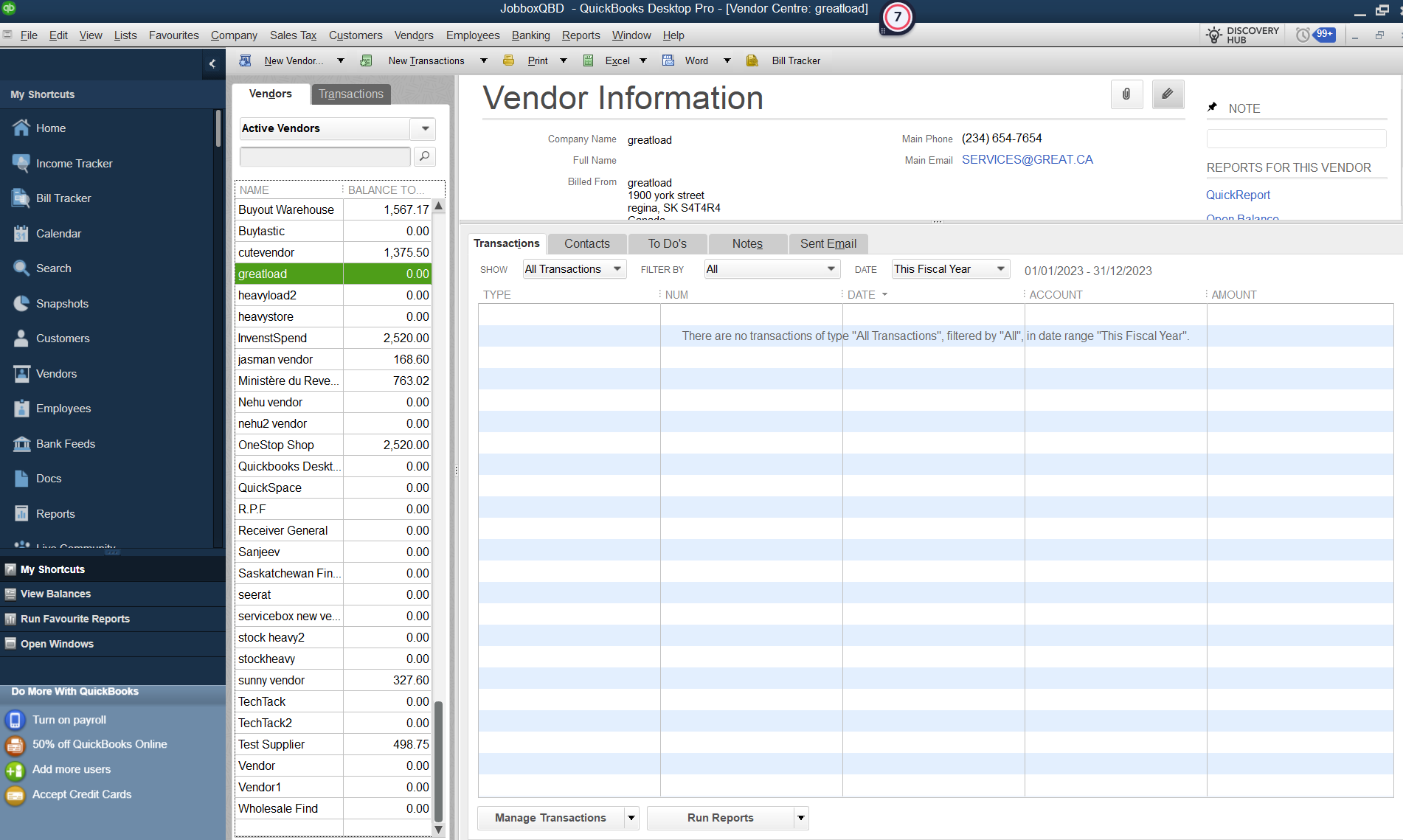Viewport: 1403px width, 840px height.
Task: Switch to the To Do's tab
Action: pos(668,243)
